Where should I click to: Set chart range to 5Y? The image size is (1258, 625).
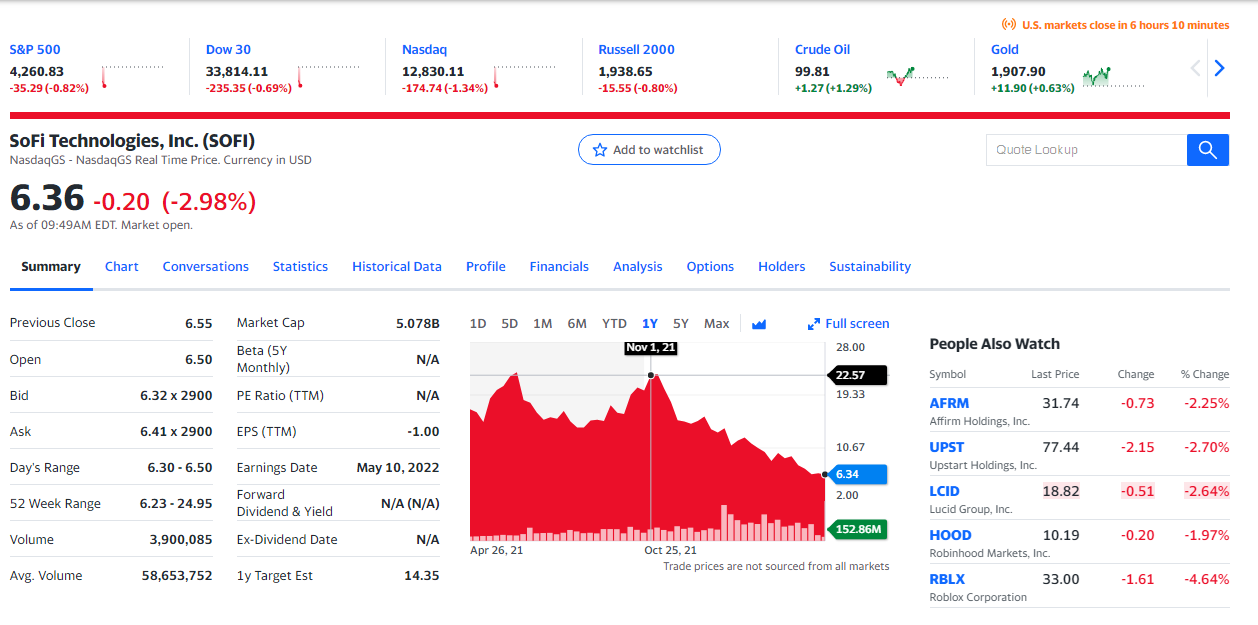tap(681, 324)
